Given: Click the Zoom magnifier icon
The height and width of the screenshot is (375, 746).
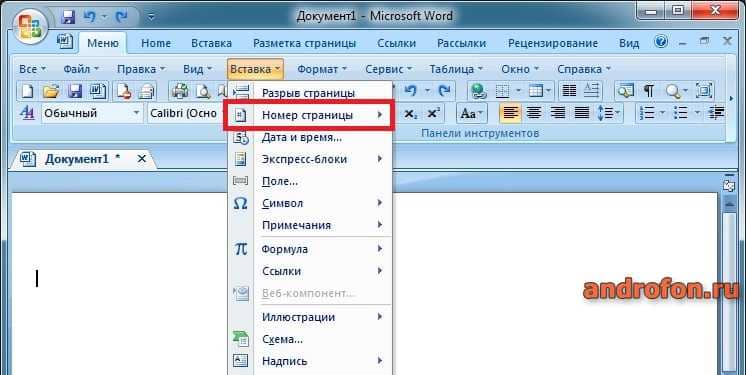Looking at the screenshot, I should pyautogui.click(x=674, y=91).
